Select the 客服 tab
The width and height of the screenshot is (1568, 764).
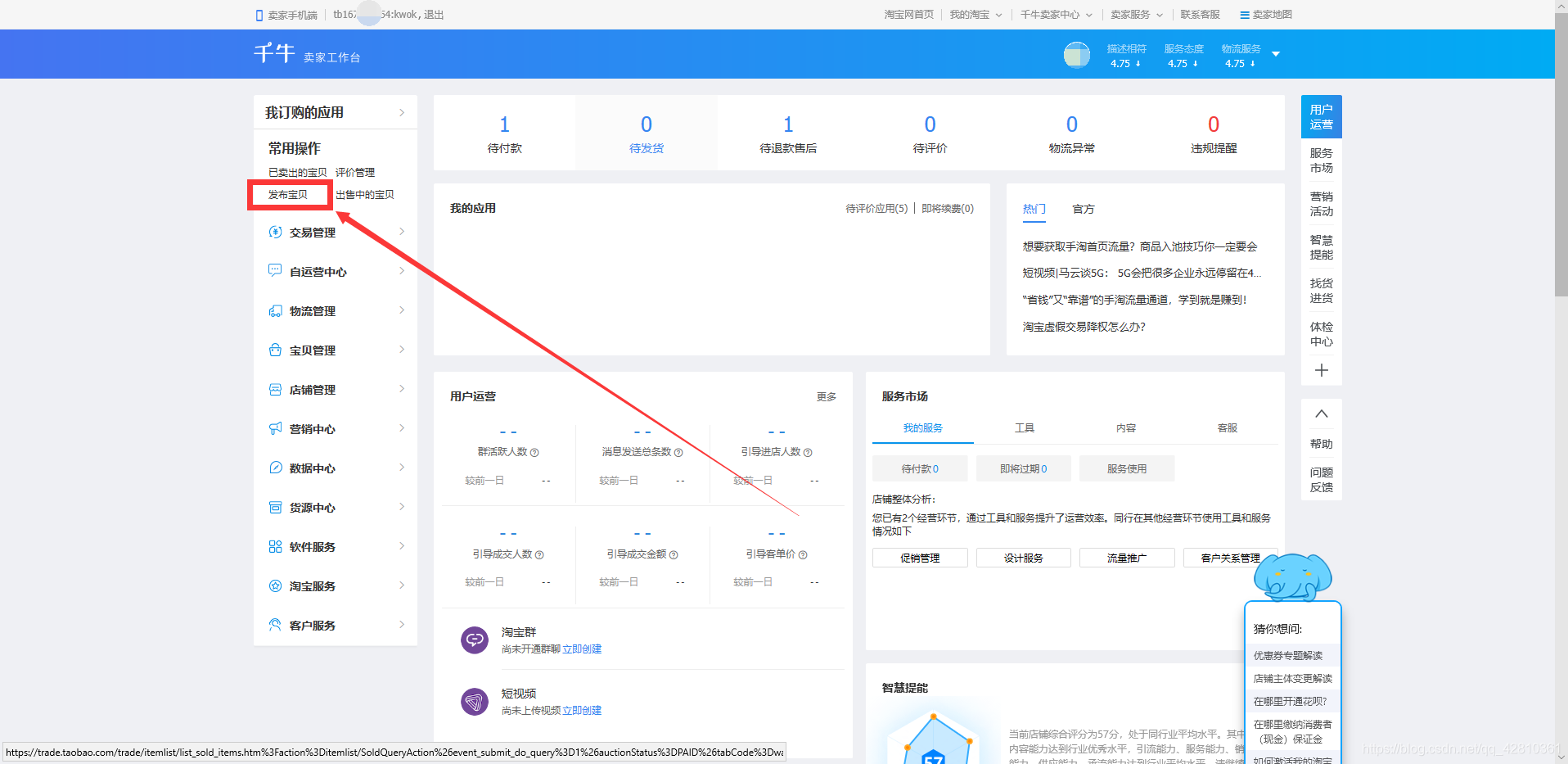tap(1228, 428)
